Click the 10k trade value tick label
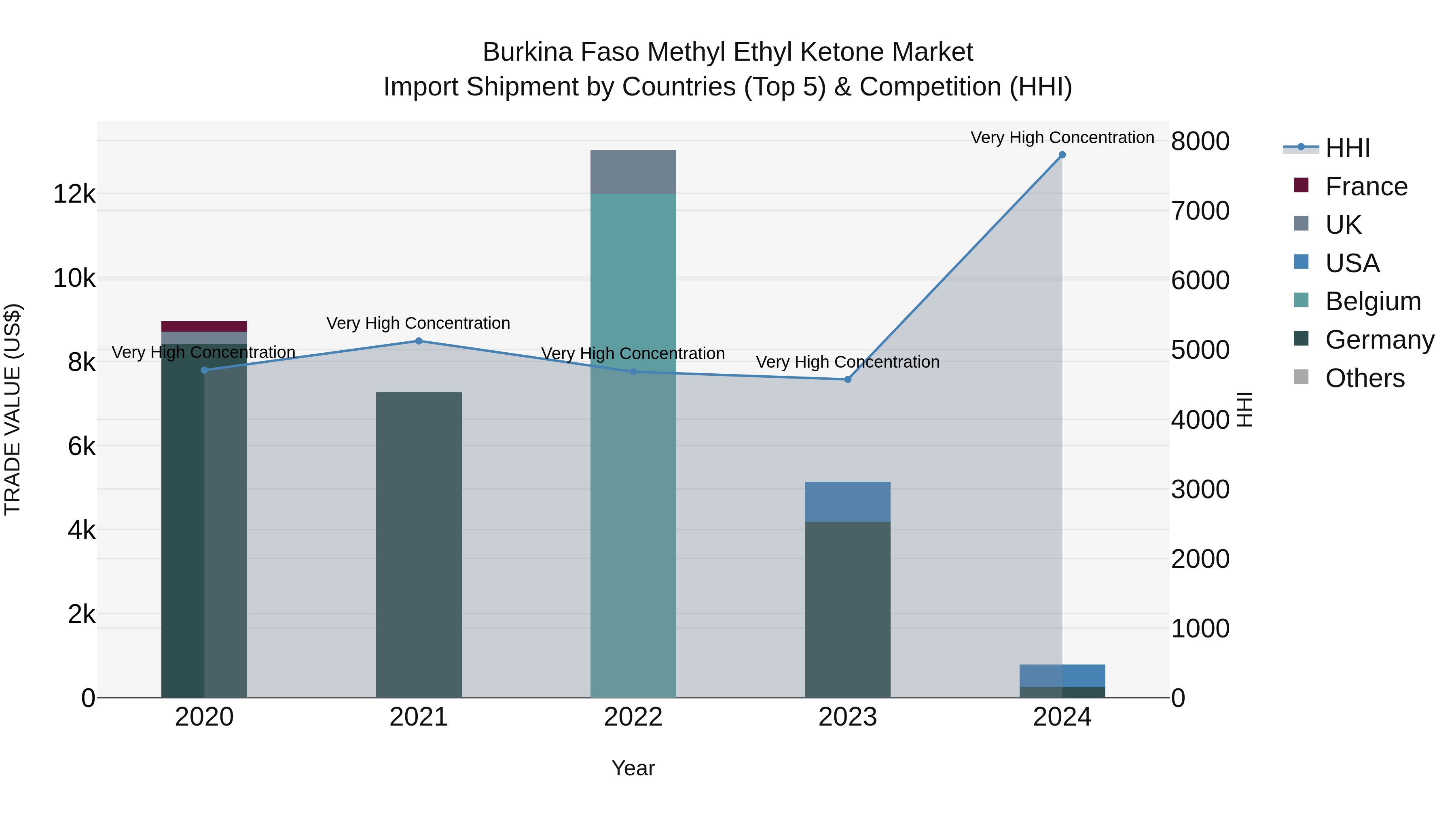 coord(74,278)
